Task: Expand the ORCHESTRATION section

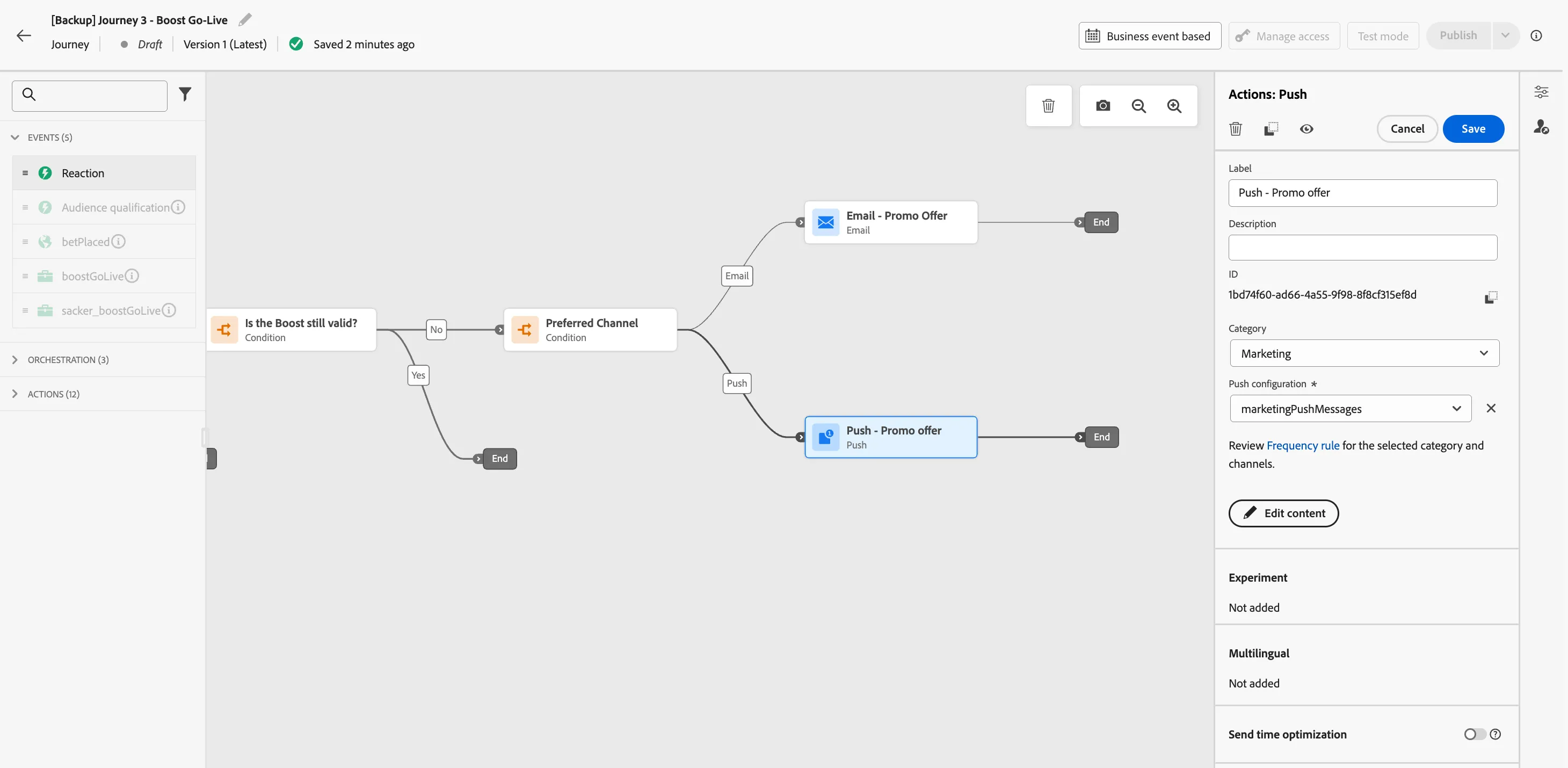Action: pyautogui.click(x=15, y=360)
